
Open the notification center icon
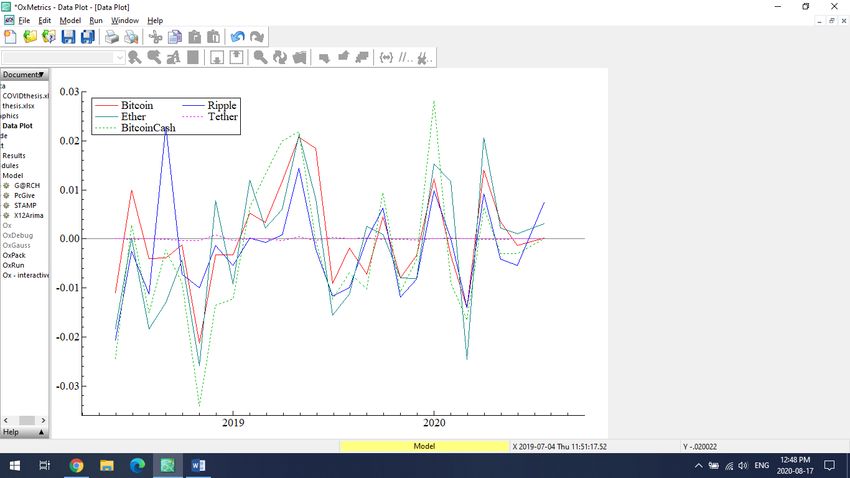pyautogui.click(x=829, y=466)
